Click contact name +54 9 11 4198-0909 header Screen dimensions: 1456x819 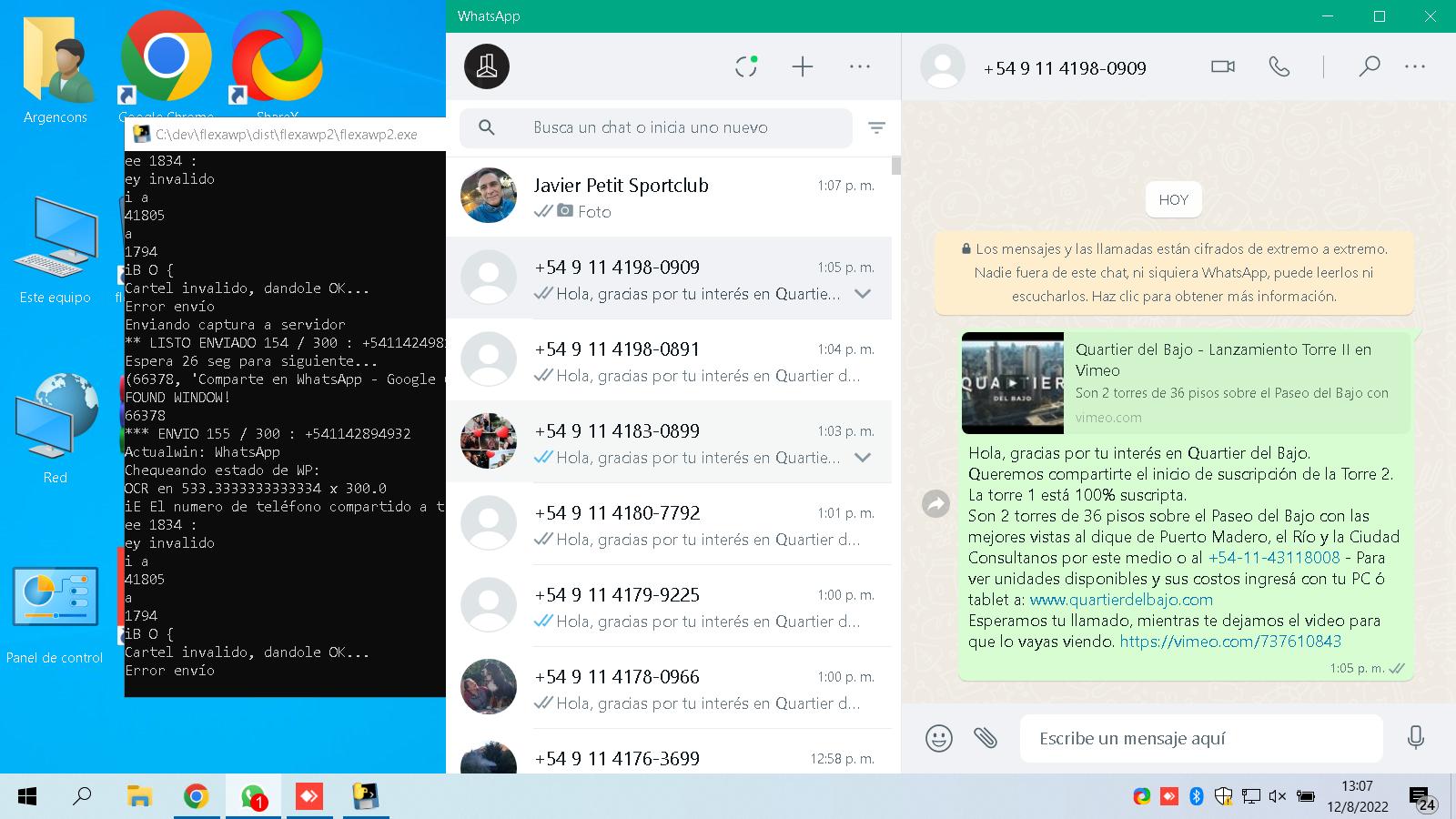pos(1065,68)
